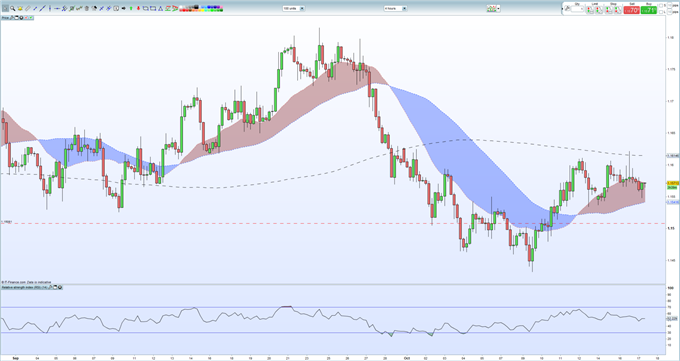Select the magnifying glass zoom tool

coord(13,9)
